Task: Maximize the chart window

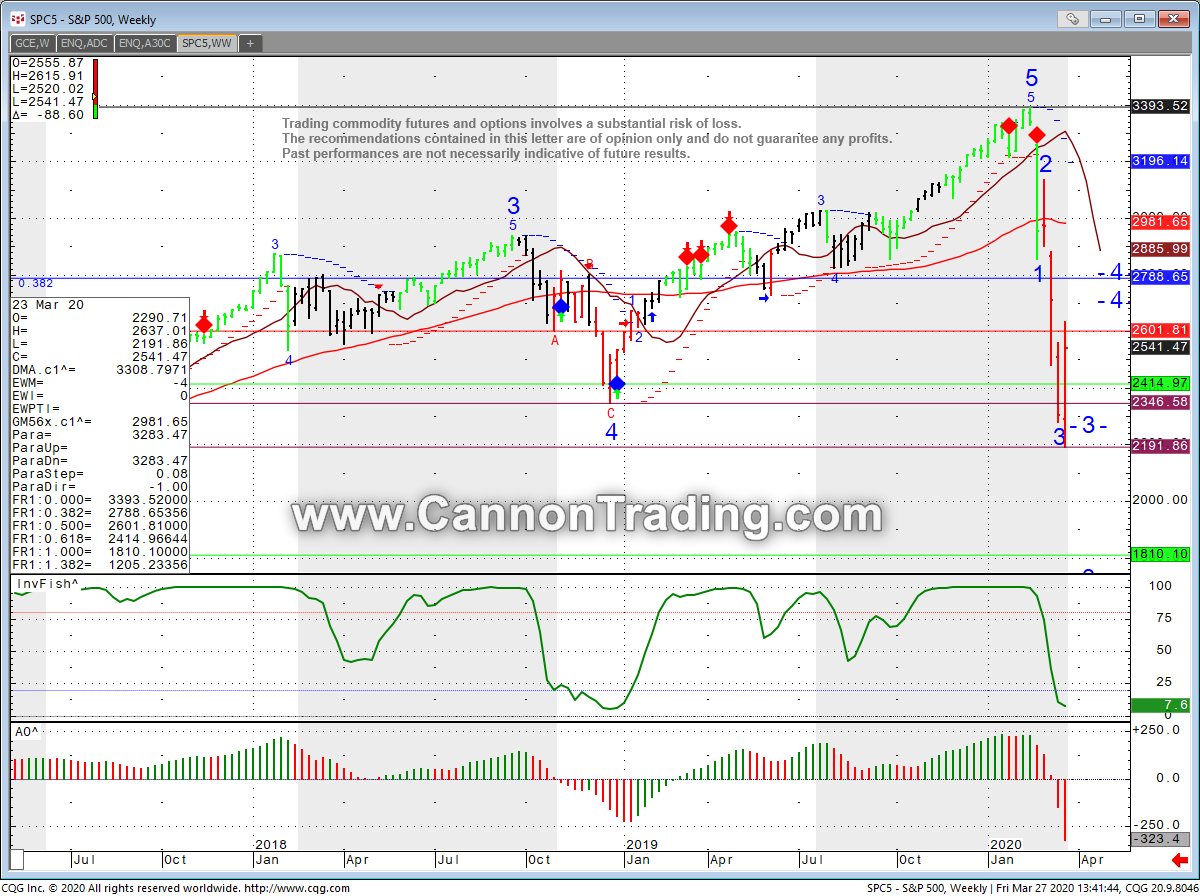Action: (x=1138, y=18)
